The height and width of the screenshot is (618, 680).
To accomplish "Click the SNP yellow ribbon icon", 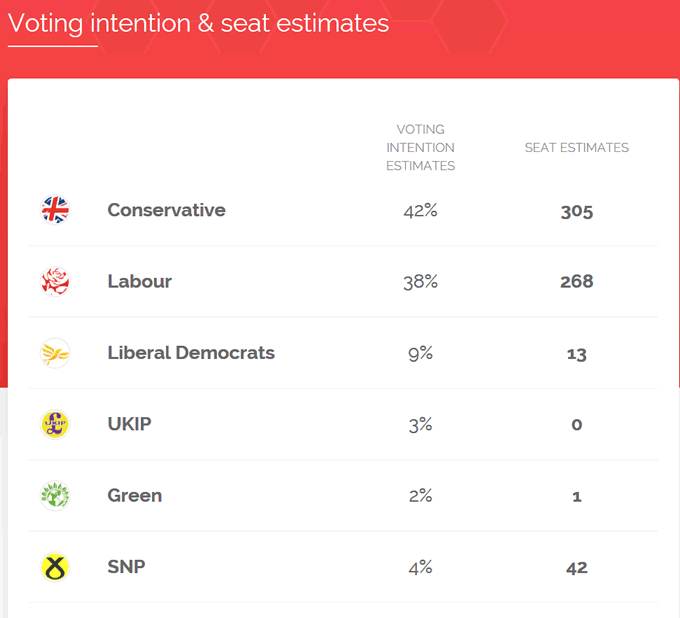I will click(x=55, y=567).
